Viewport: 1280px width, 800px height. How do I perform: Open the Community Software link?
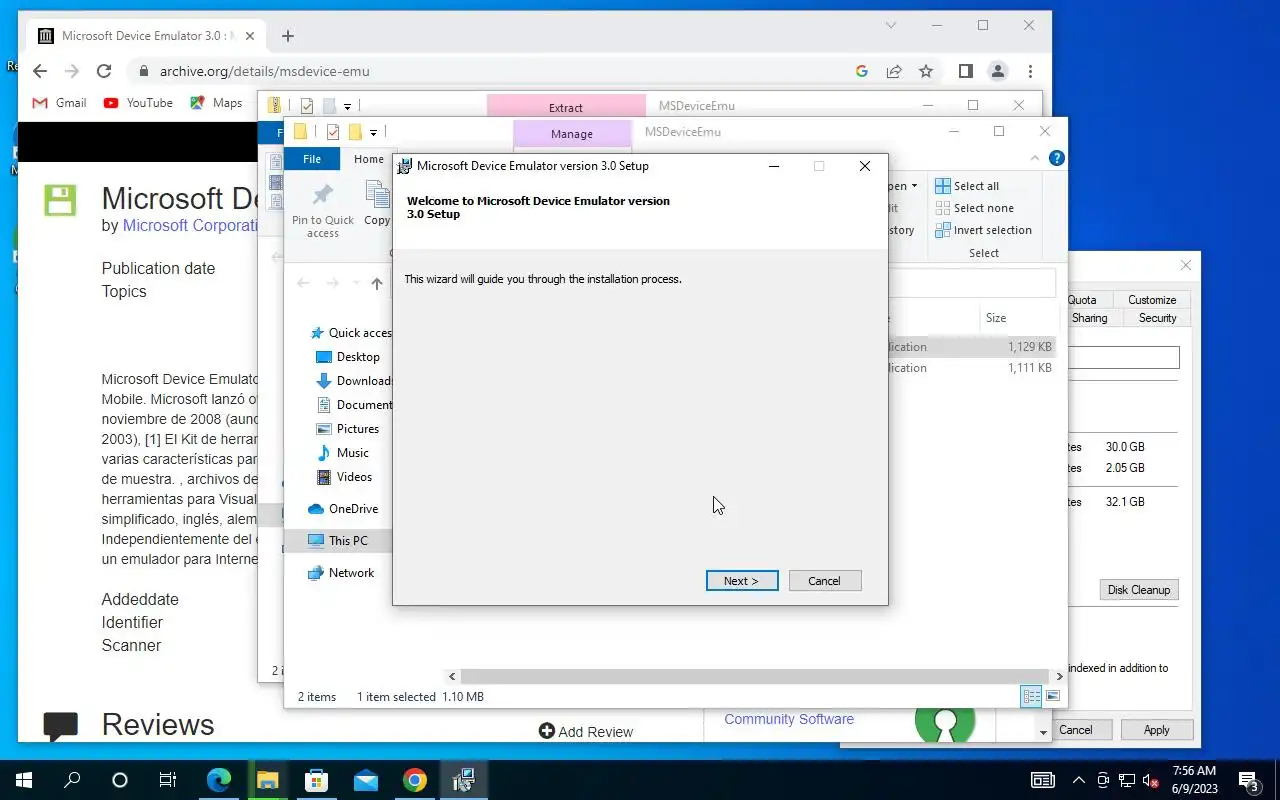[x=789, y=719]
